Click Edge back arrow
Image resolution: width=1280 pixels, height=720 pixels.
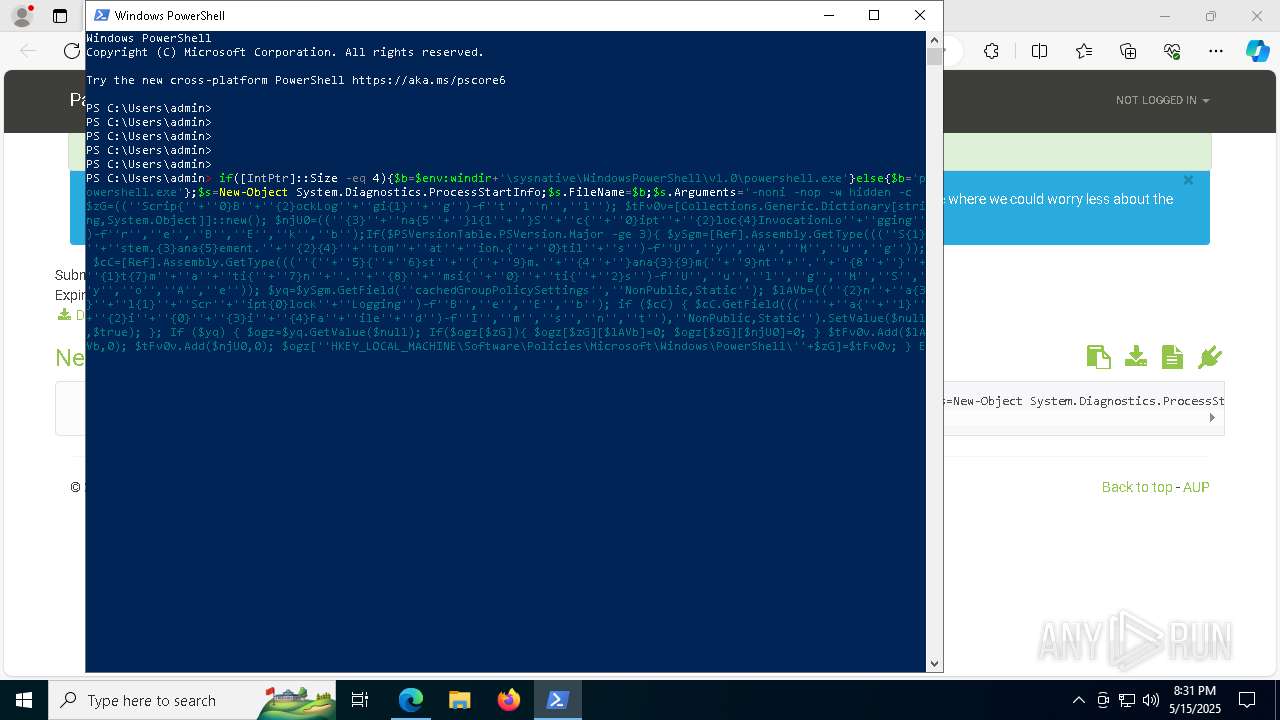(x=28, y=51)
